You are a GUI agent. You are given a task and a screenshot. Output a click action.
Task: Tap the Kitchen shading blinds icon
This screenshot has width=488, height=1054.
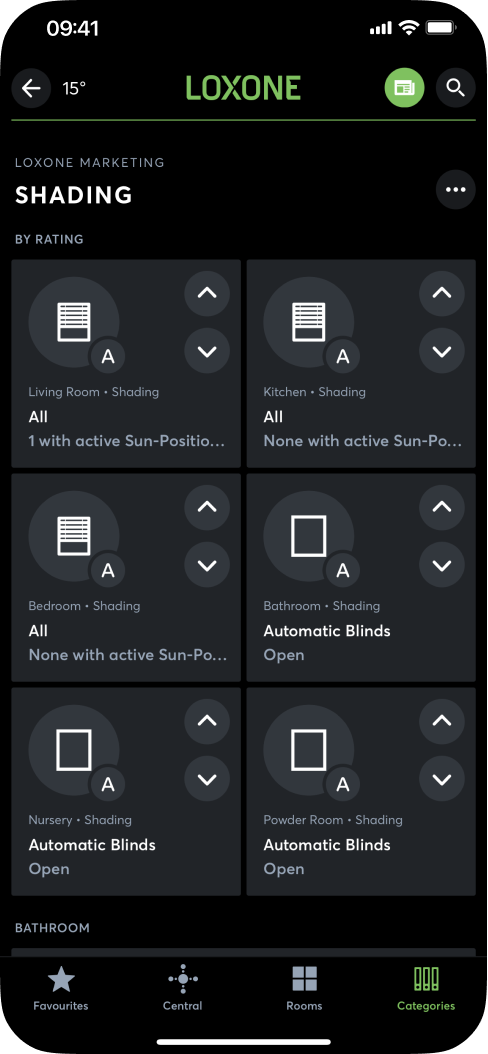pos(309,322)
